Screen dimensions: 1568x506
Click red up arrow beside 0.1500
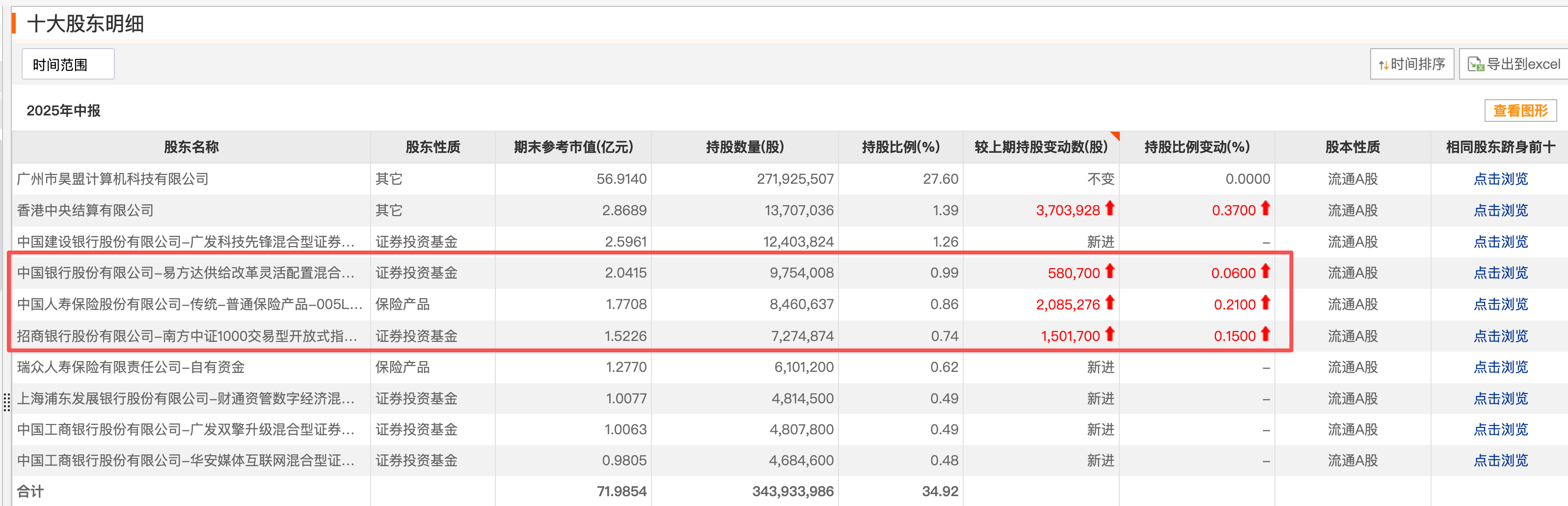(x=1265, y=334)
